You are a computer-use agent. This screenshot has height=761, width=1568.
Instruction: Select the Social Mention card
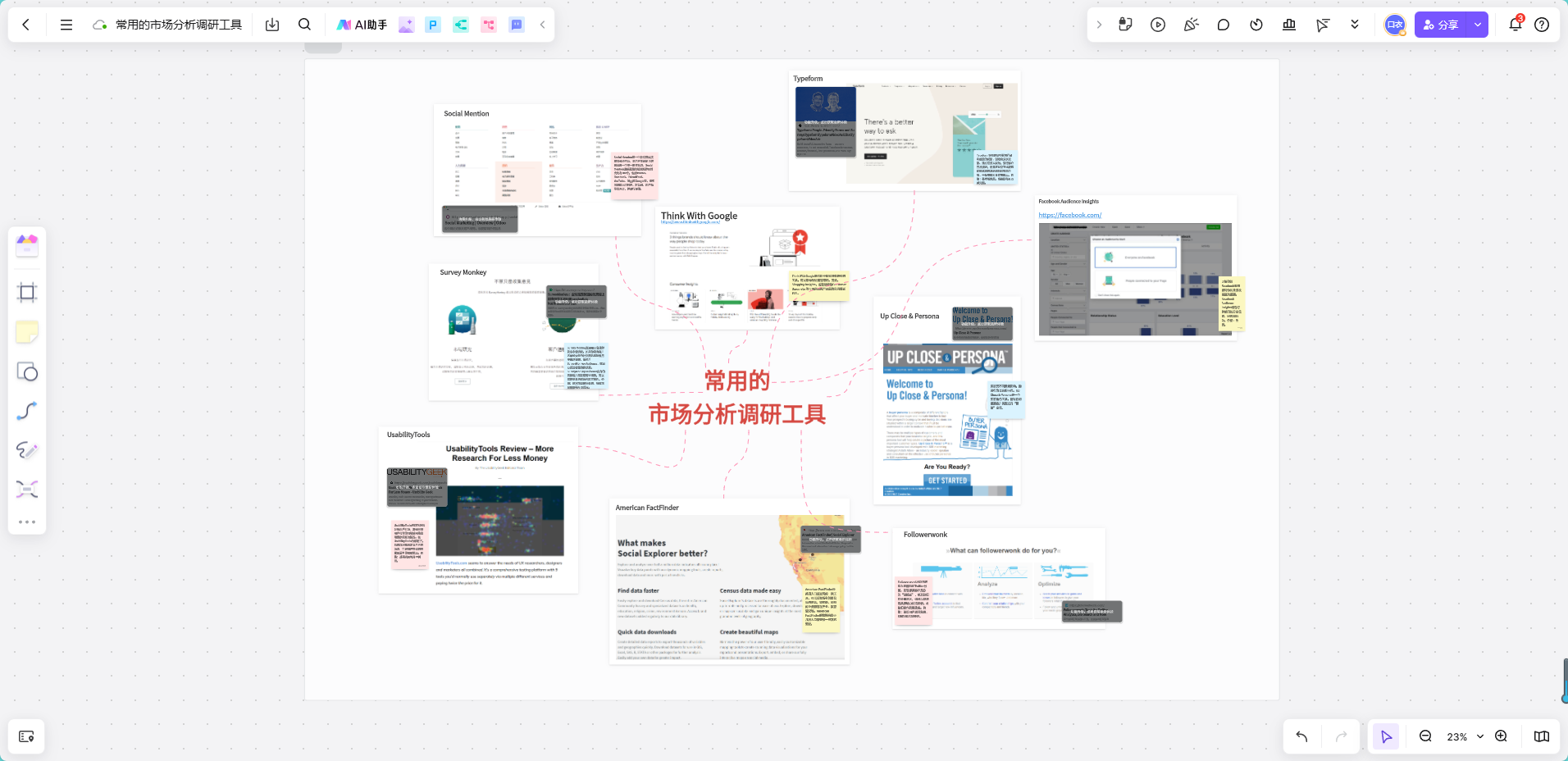(537, 171)
